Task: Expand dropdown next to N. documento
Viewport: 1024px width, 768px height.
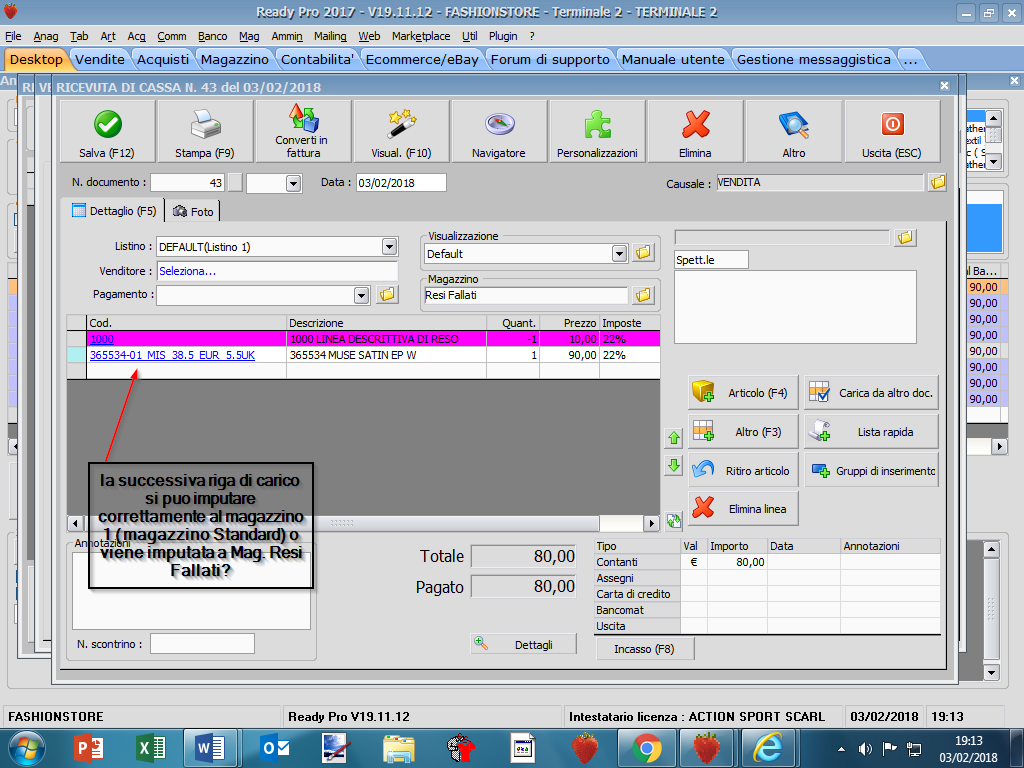Action: [x=293, y=184]
